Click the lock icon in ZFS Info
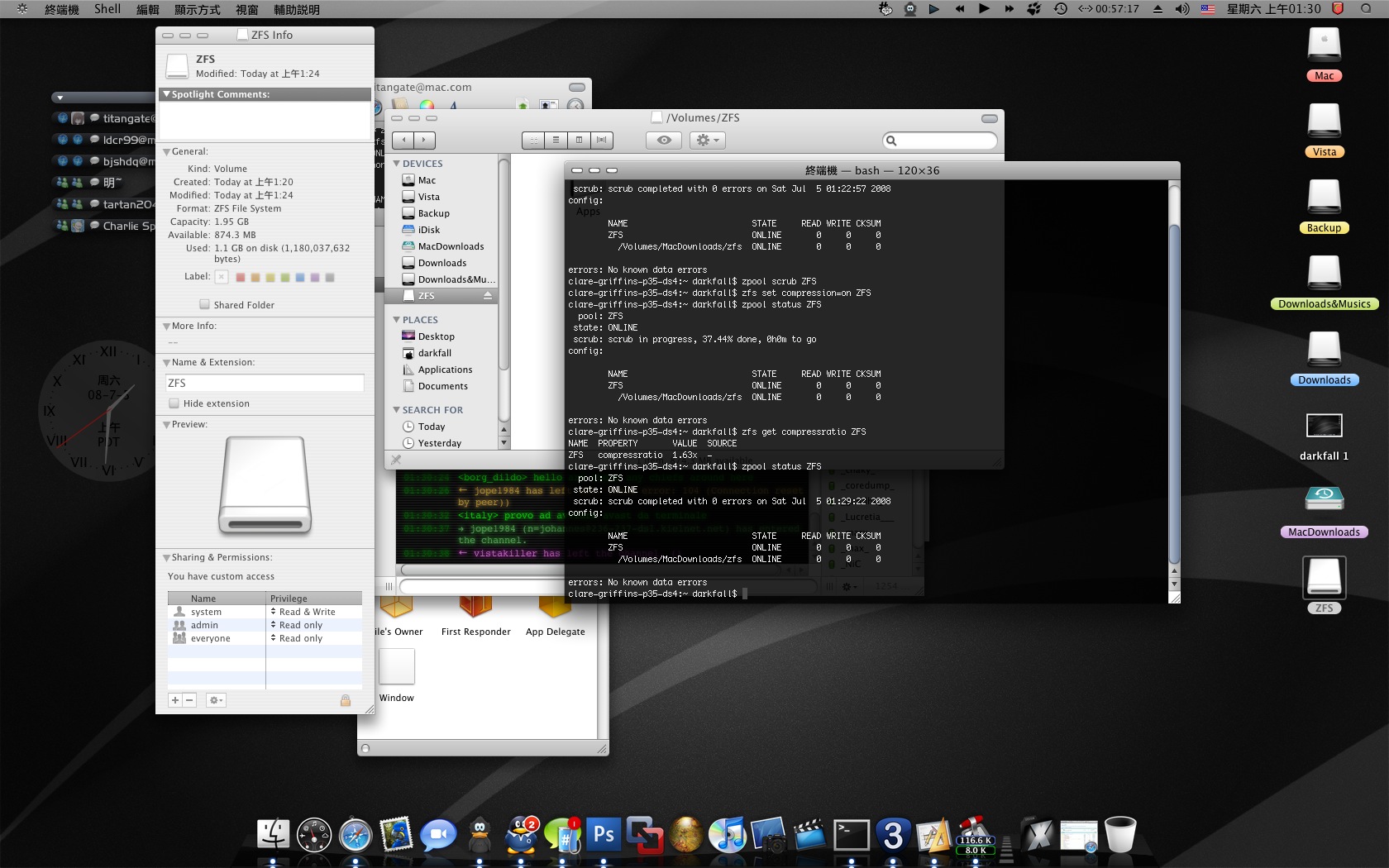Viewport: 1389px width, 868px height. click(x=346, y=700)
